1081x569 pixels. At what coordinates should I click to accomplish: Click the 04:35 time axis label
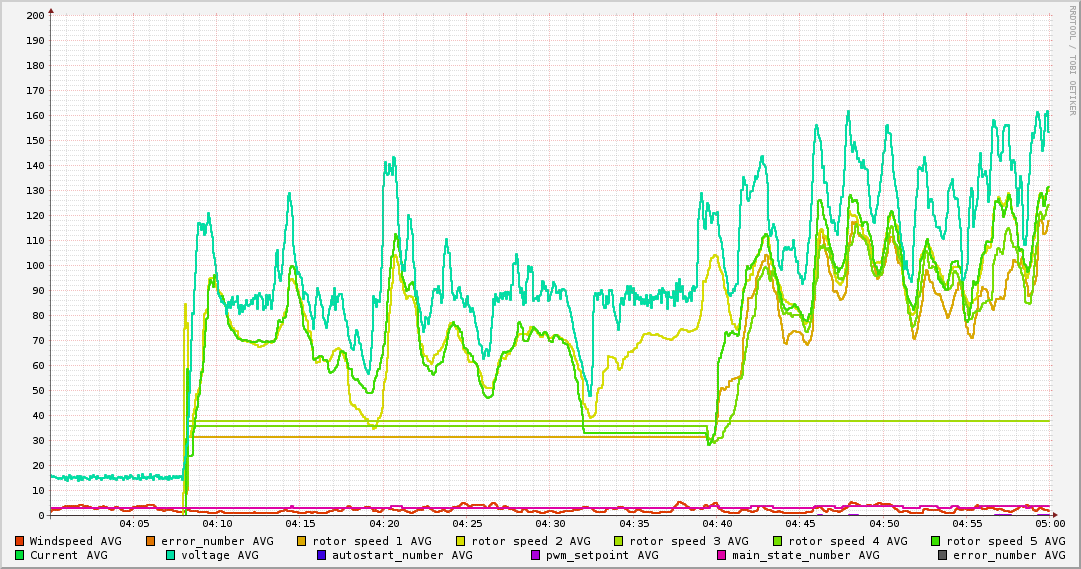click(x=634, y=525)
